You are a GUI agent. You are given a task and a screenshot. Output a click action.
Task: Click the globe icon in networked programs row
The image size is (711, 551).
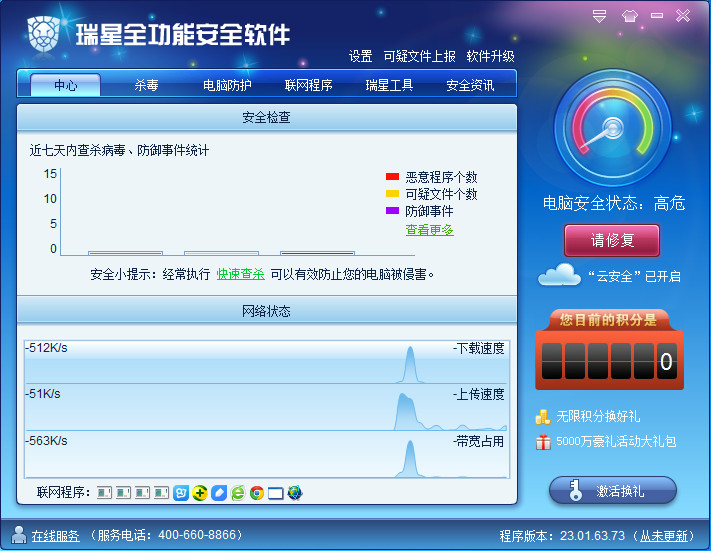pos(295,493)
